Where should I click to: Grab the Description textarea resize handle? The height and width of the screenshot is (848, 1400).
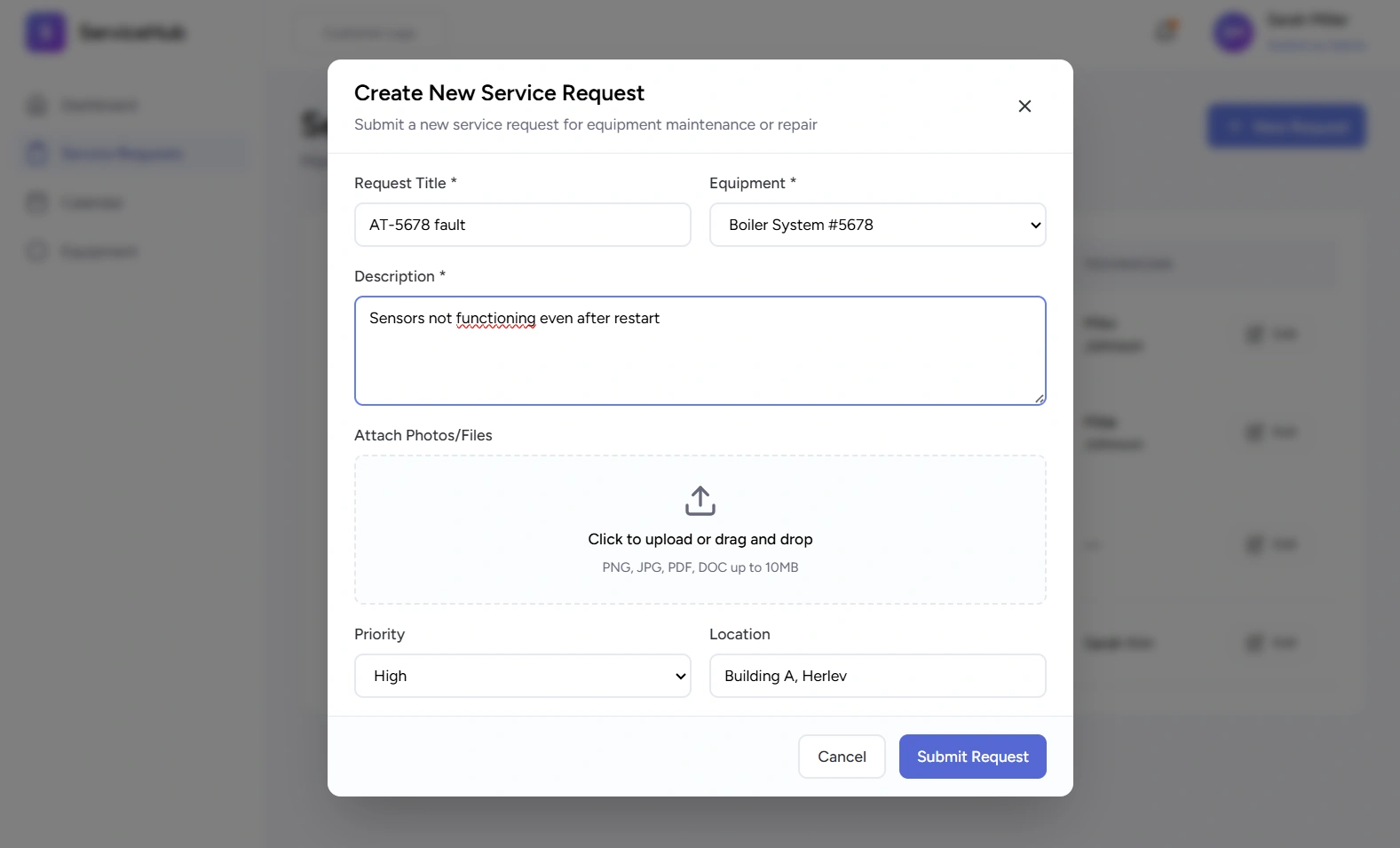coord(1040,399)
